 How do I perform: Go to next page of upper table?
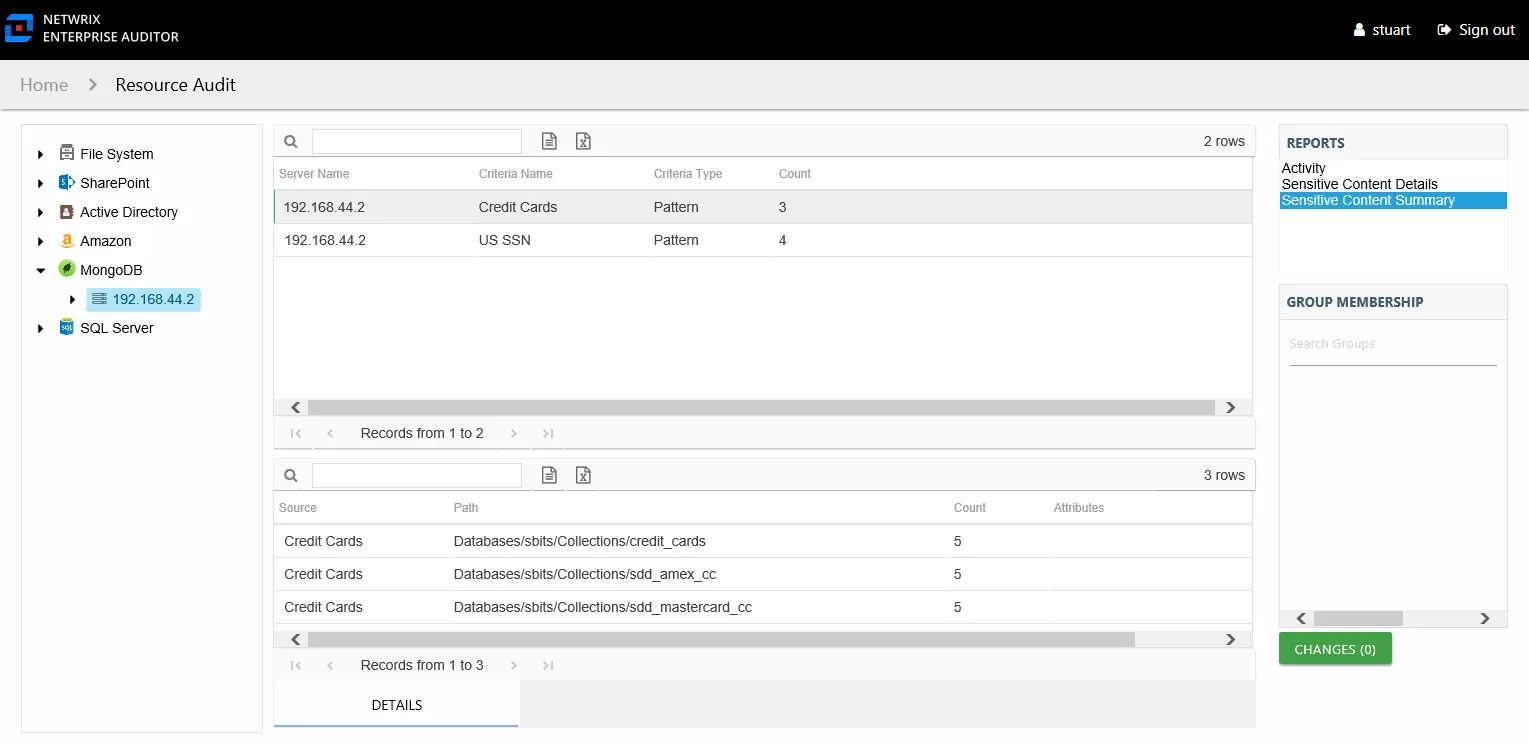[x=514, y=433]
